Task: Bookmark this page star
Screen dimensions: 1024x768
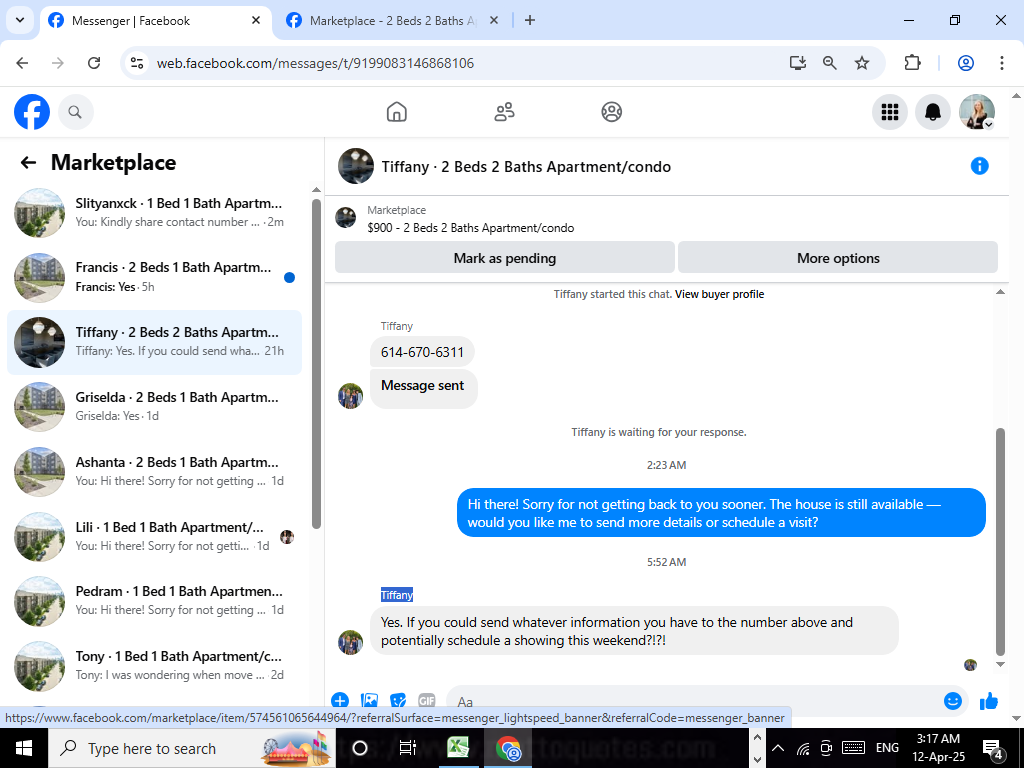Action: pyautogui.click(x=862, y=63)
